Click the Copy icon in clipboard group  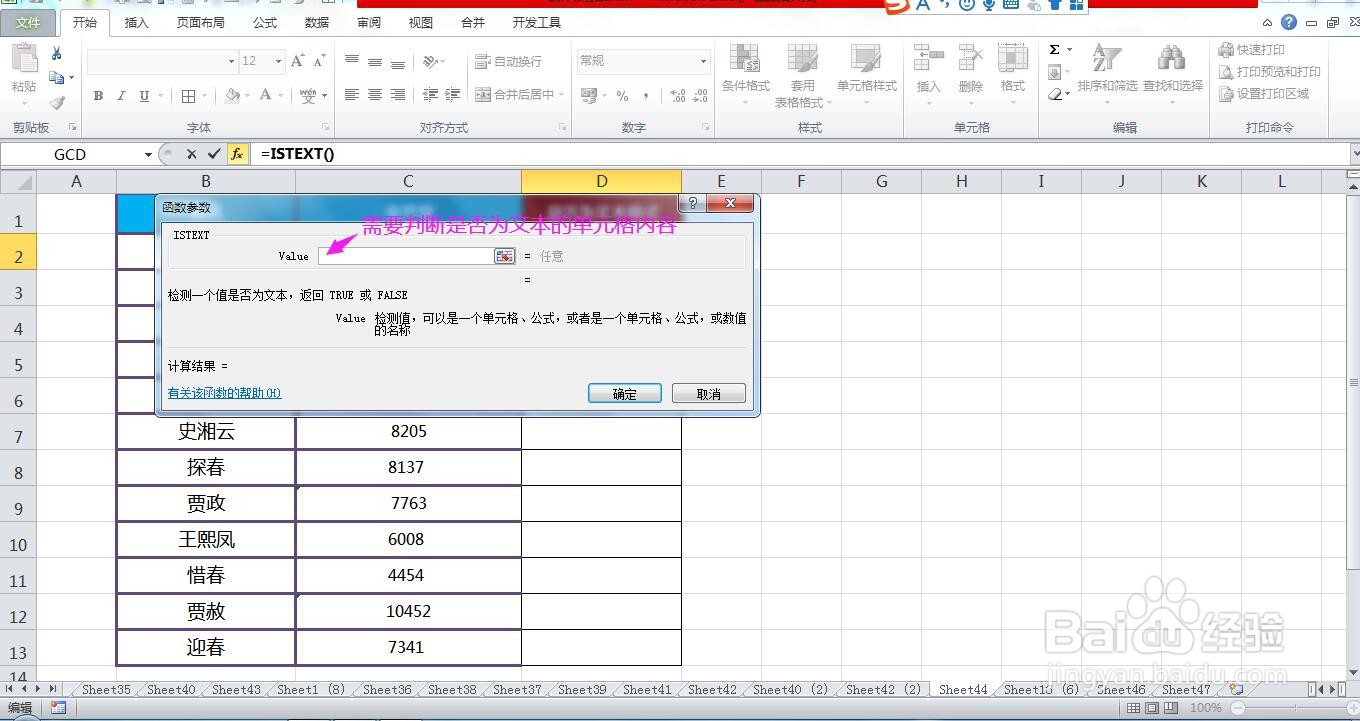[x=56, y=77]
